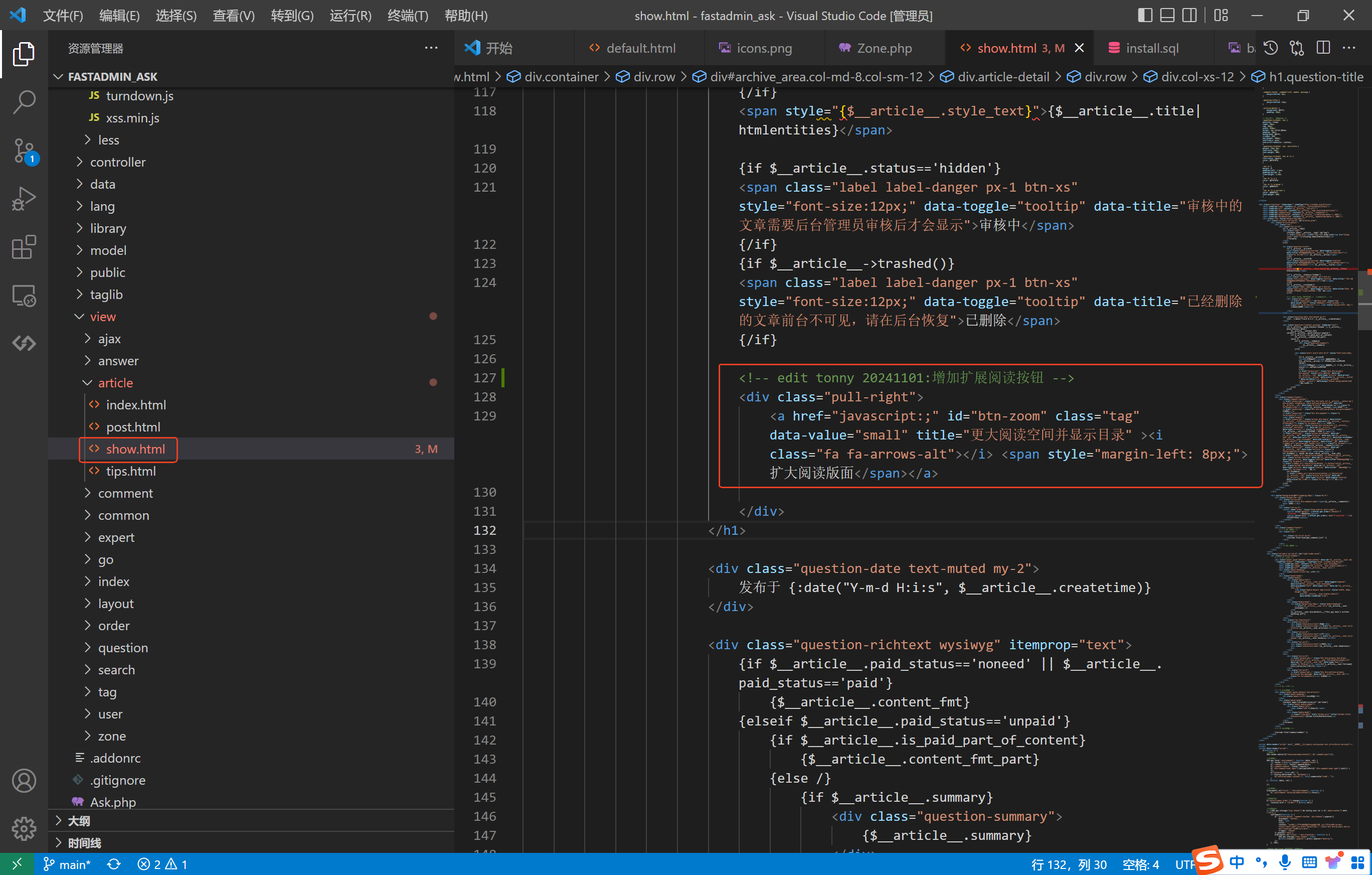Viewport: 1372px width, 875px height.
Task: Open the Search view icon
Action: (24, 102)
